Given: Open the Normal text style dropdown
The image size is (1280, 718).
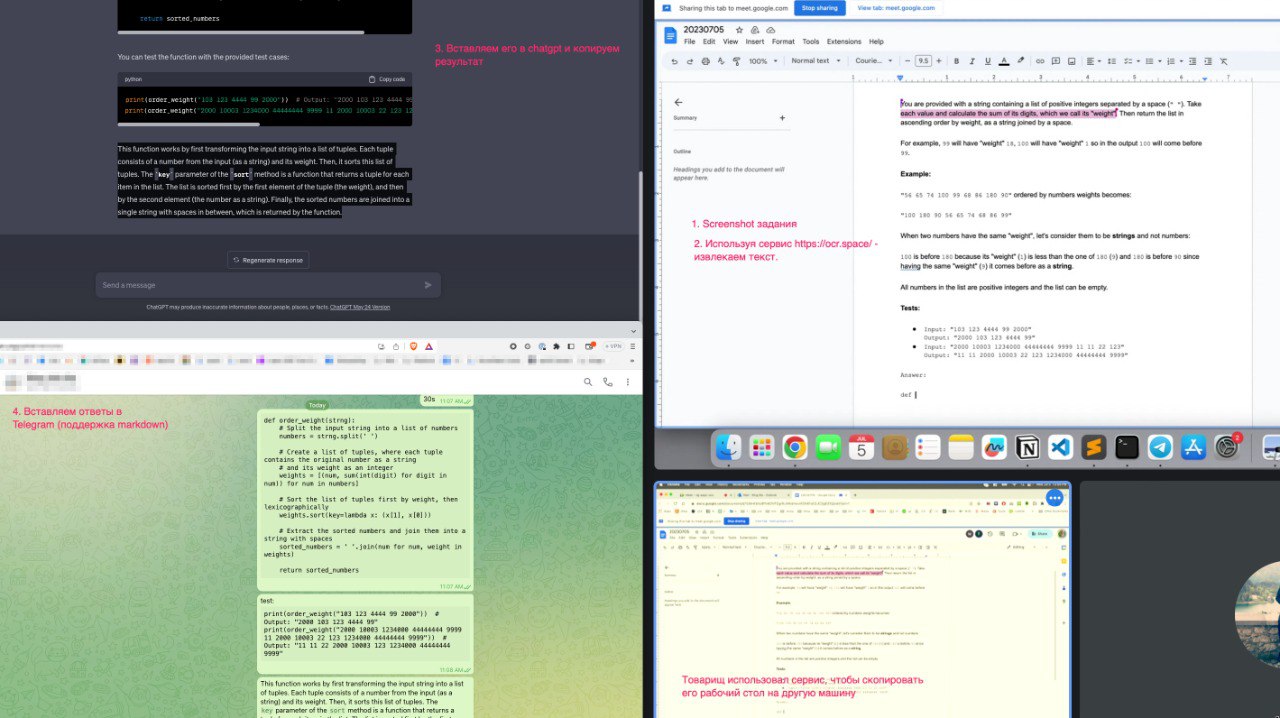Looking at the screenshot, I should click(816, 61).
